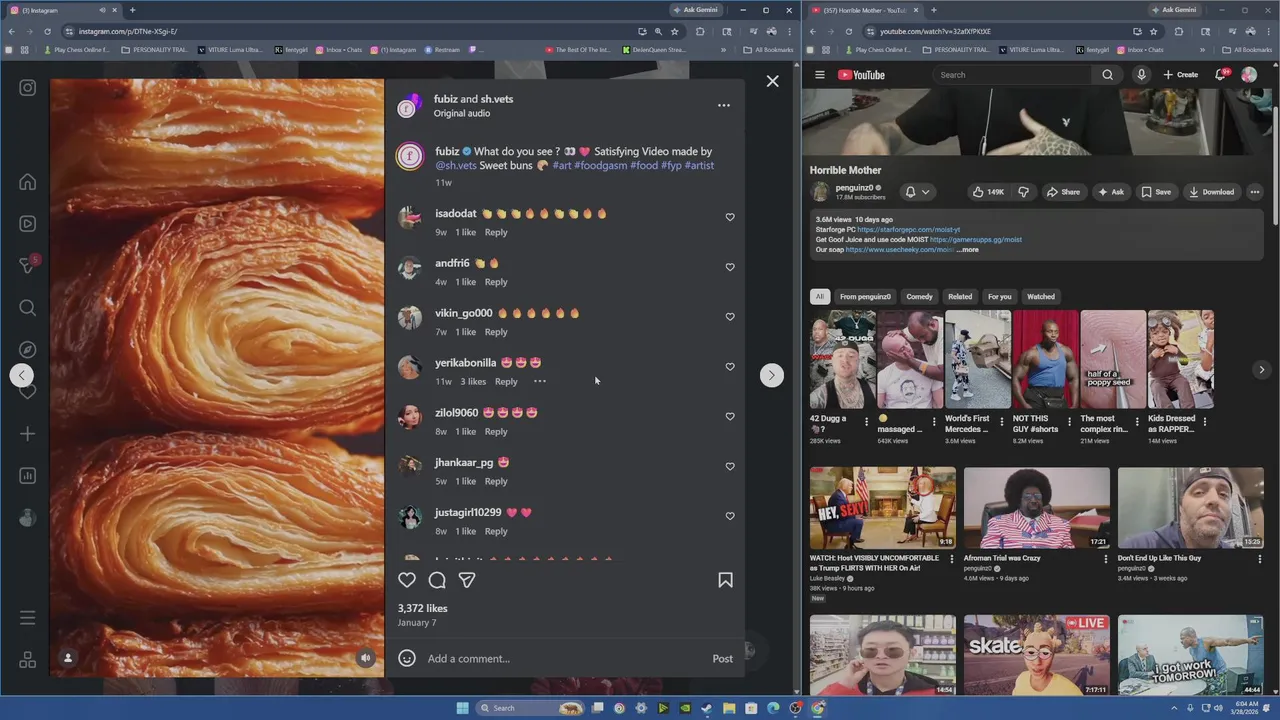The width and height of the screenshot is (1280, 720).
Task: Like justagirl10299's comment heart
Action: tap(730, 516)
